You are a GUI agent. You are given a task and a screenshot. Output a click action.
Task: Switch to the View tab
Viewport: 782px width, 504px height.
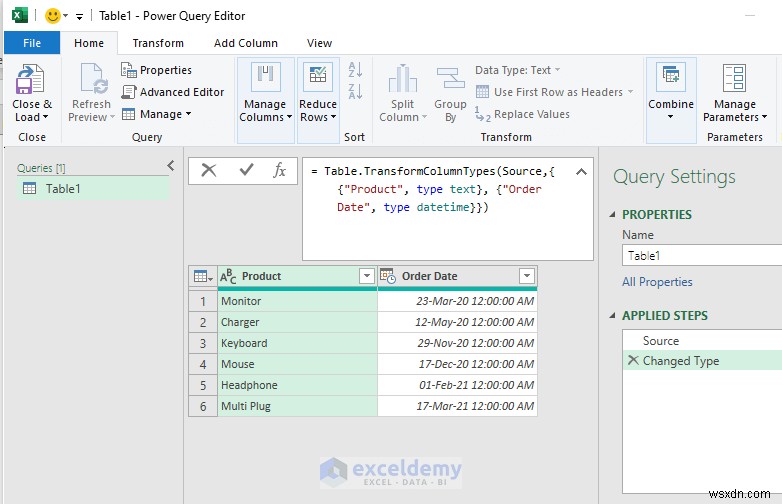coord(319,43)
